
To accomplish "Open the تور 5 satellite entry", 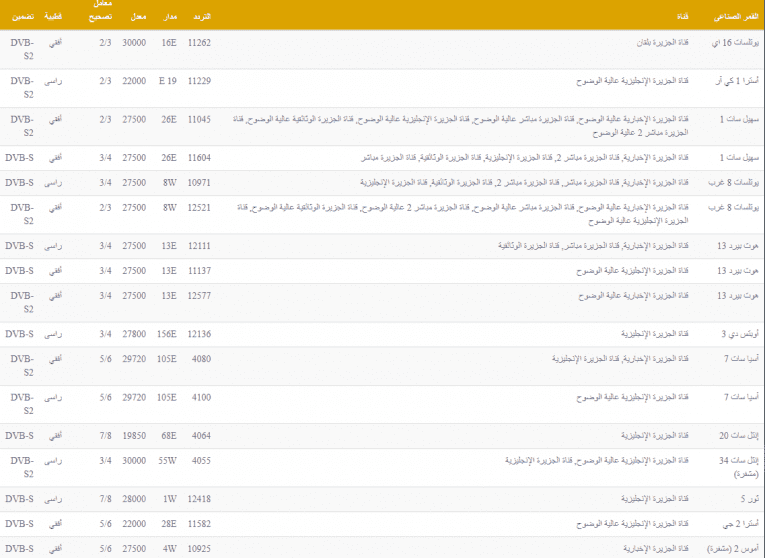I will tap(751, 499).
